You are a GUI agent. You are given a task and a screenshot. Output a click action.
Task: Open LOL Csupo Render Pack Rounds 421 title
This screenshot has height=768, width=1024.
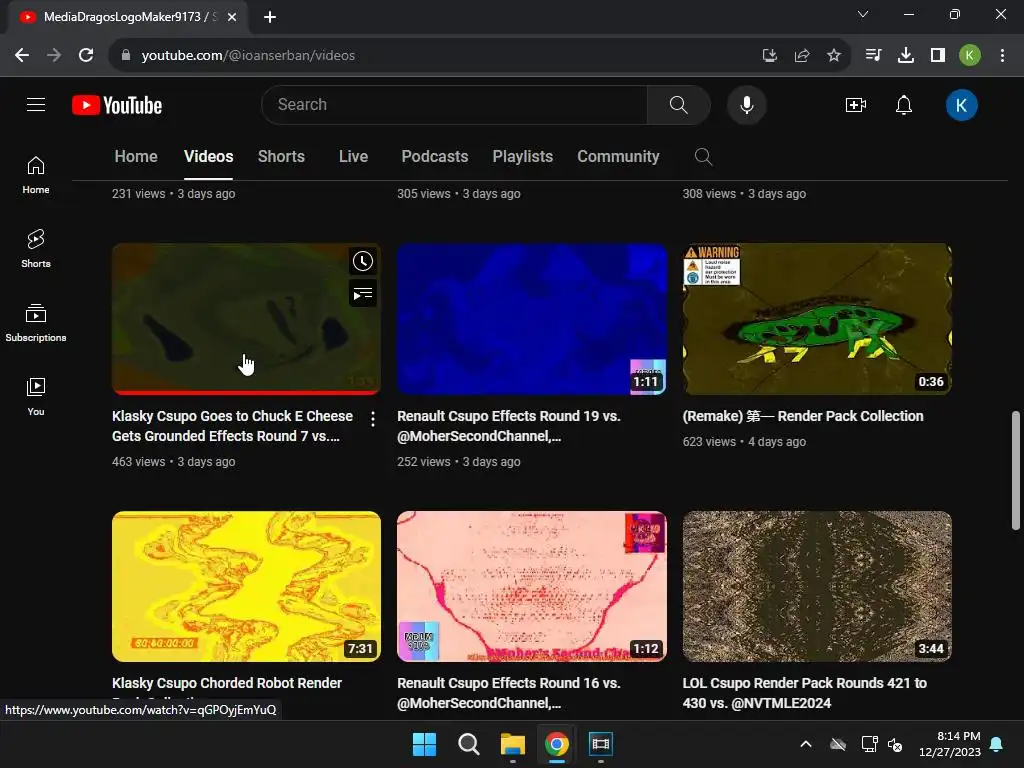805,693
